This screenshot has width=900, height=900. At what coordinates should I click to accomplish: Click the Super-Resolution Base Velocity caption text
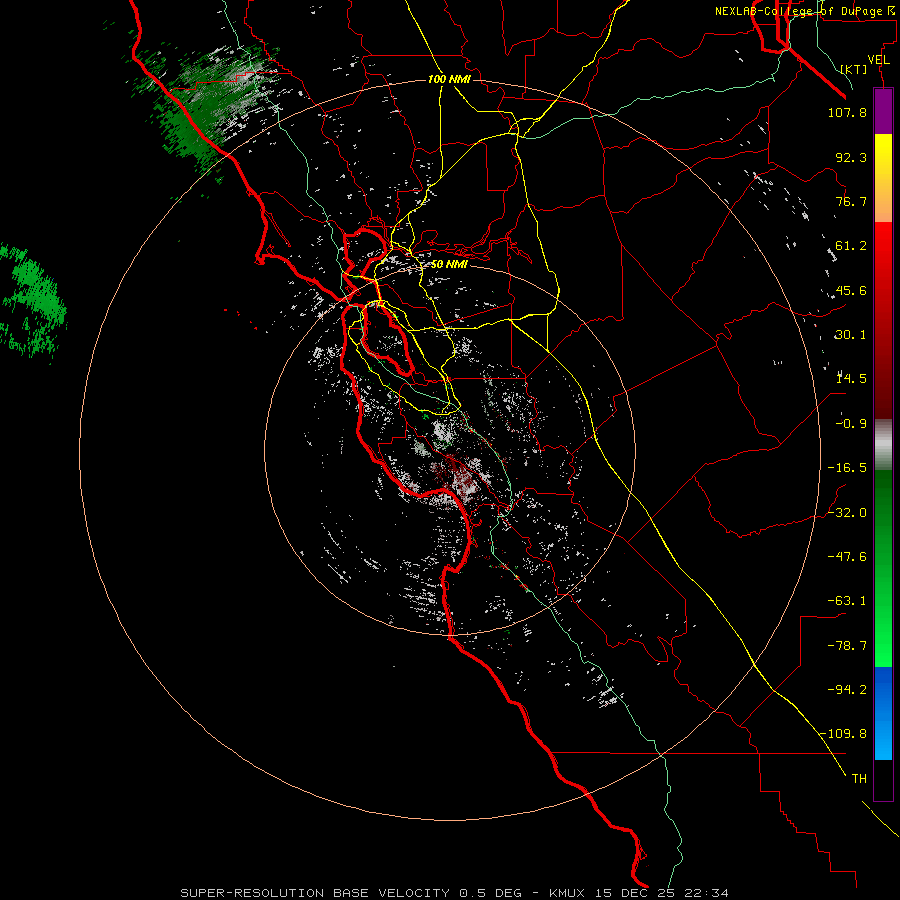pyautogui.click(x=455, y=893)
